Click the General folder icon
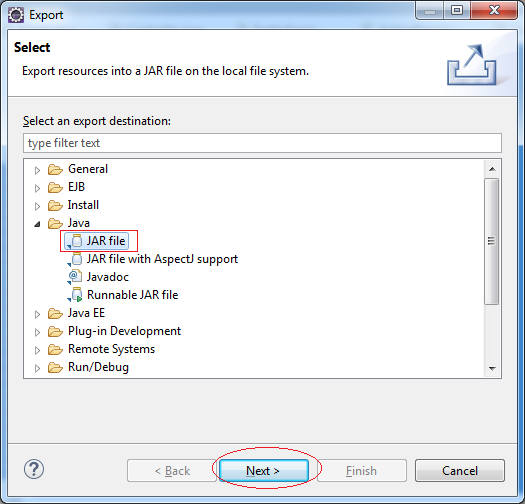The image size is (525, 504). pos(55,169)
